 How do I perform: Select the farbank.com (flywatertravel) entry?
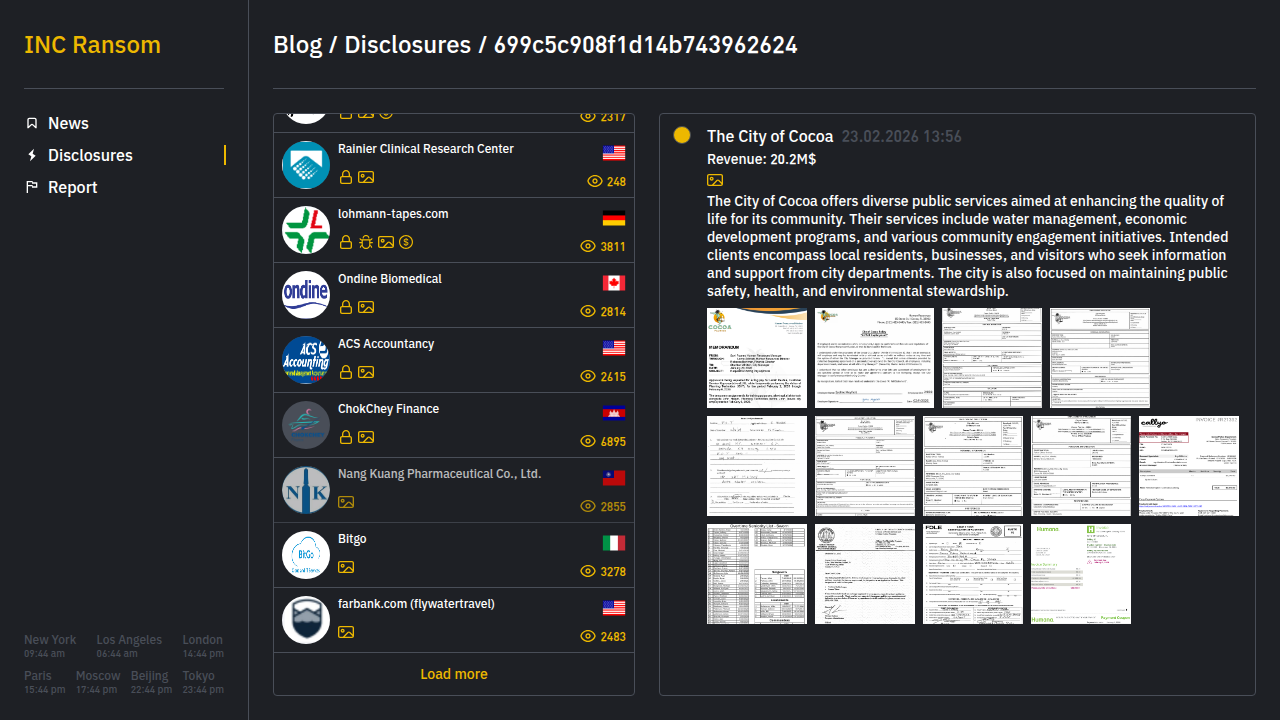[x=416, y=604]
